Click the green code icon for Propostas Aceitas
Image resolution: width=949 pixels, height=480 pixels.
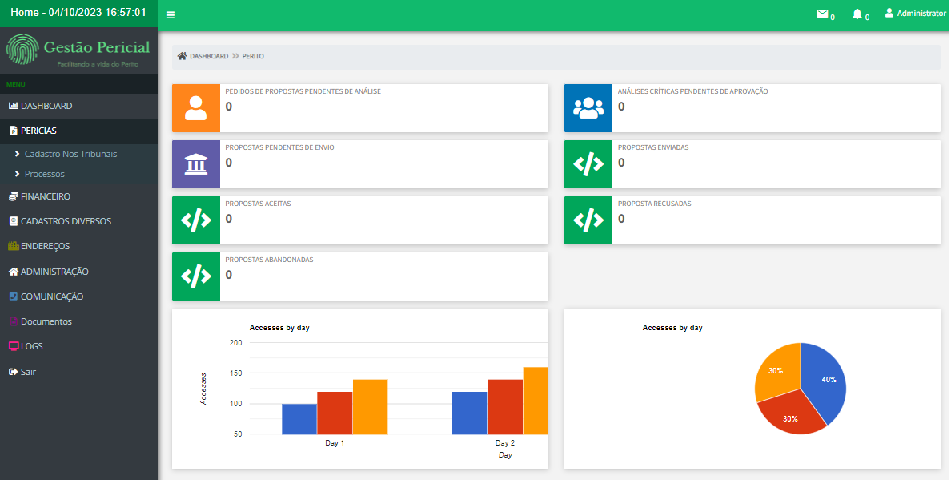[x=196, y=220]
